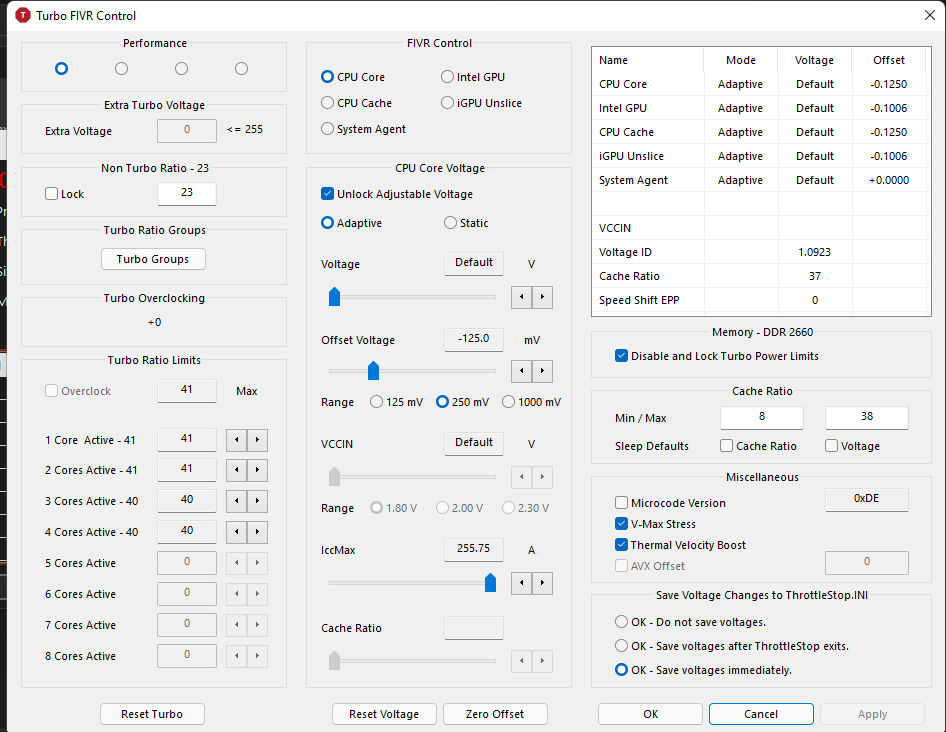Click right arrow next to Offset Voltage slider
946x732 pixels.
pos(542,371)
